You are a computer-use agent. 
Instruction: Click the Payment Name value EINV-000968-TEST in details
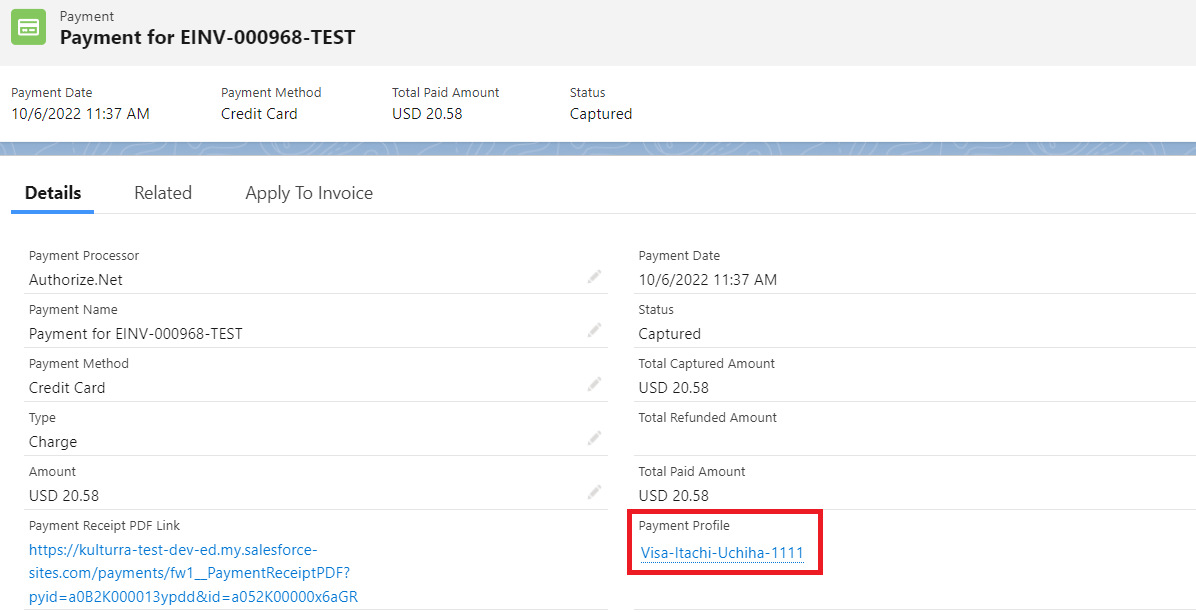pos(136,334)
